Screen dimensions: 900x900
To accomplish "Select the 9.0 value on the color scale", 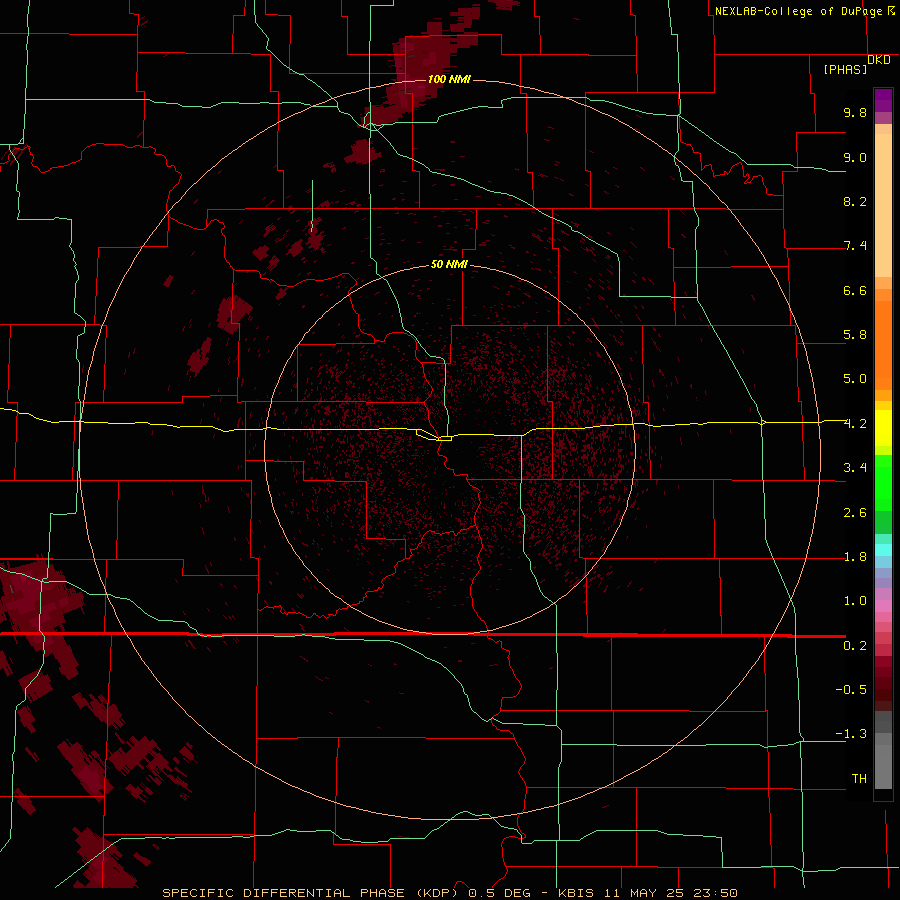I will 855,157.
